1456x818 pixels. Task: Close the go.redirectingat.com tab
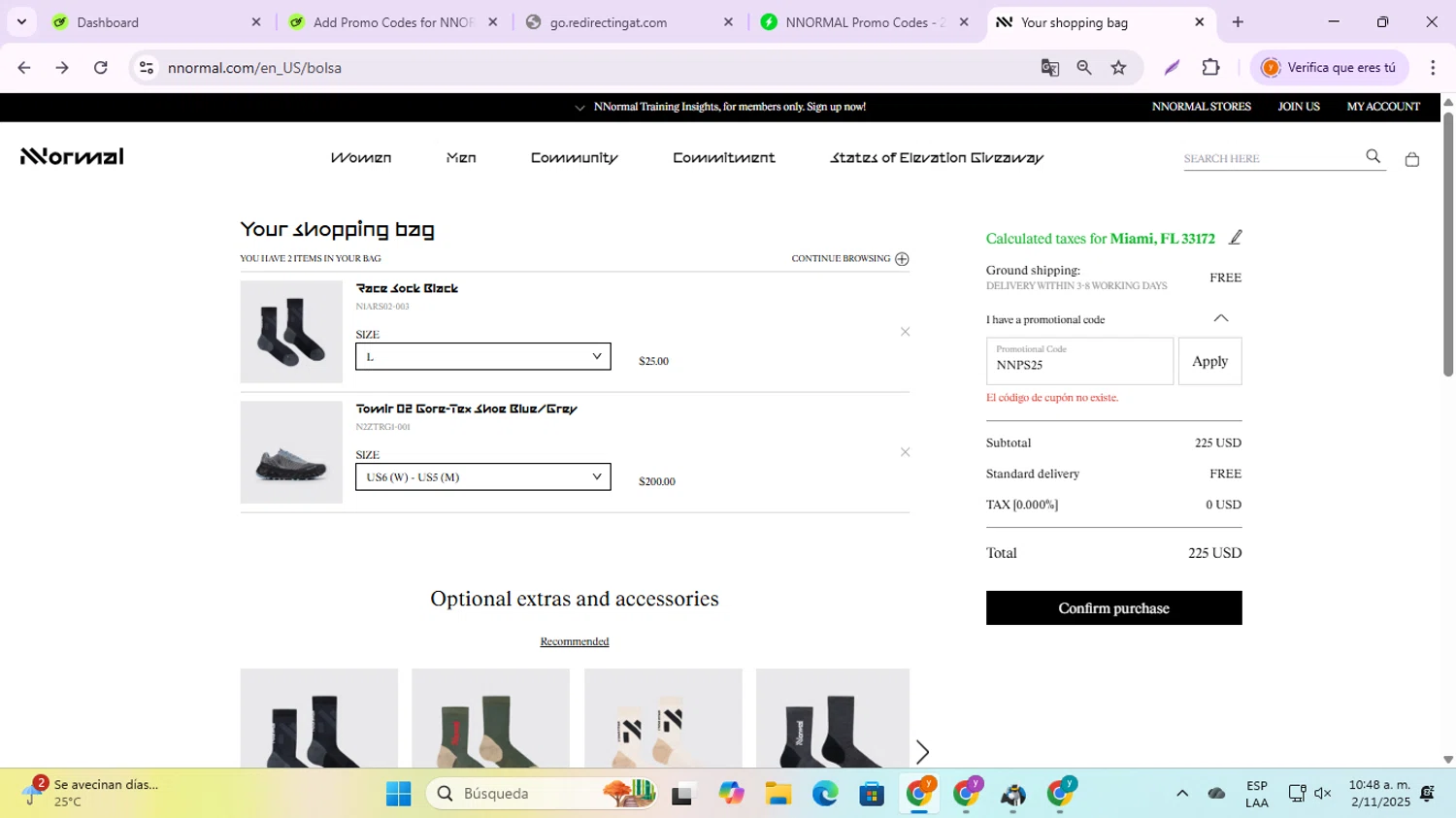(x=728, y=22)
